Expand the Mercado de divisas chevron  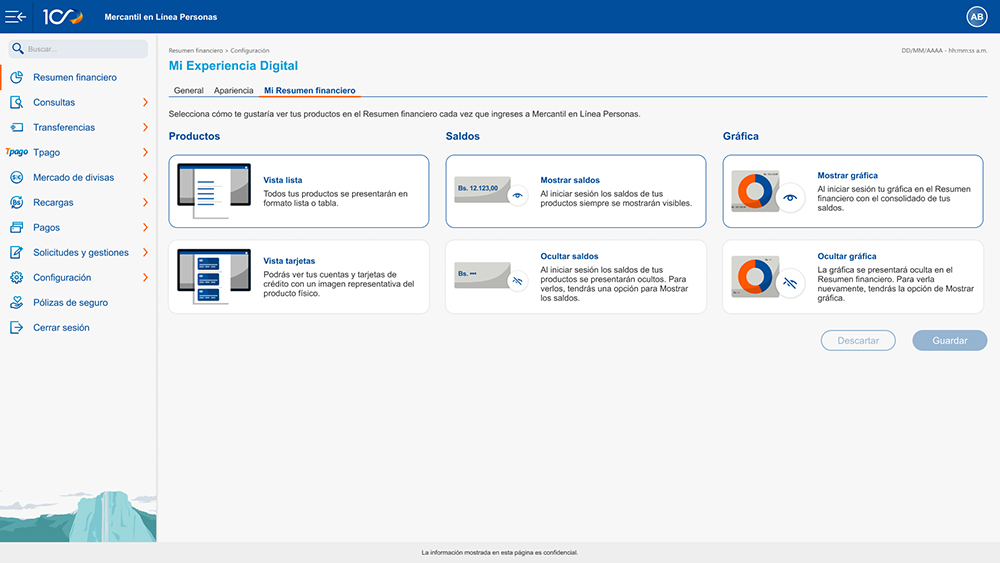click(x=145, y=177)
